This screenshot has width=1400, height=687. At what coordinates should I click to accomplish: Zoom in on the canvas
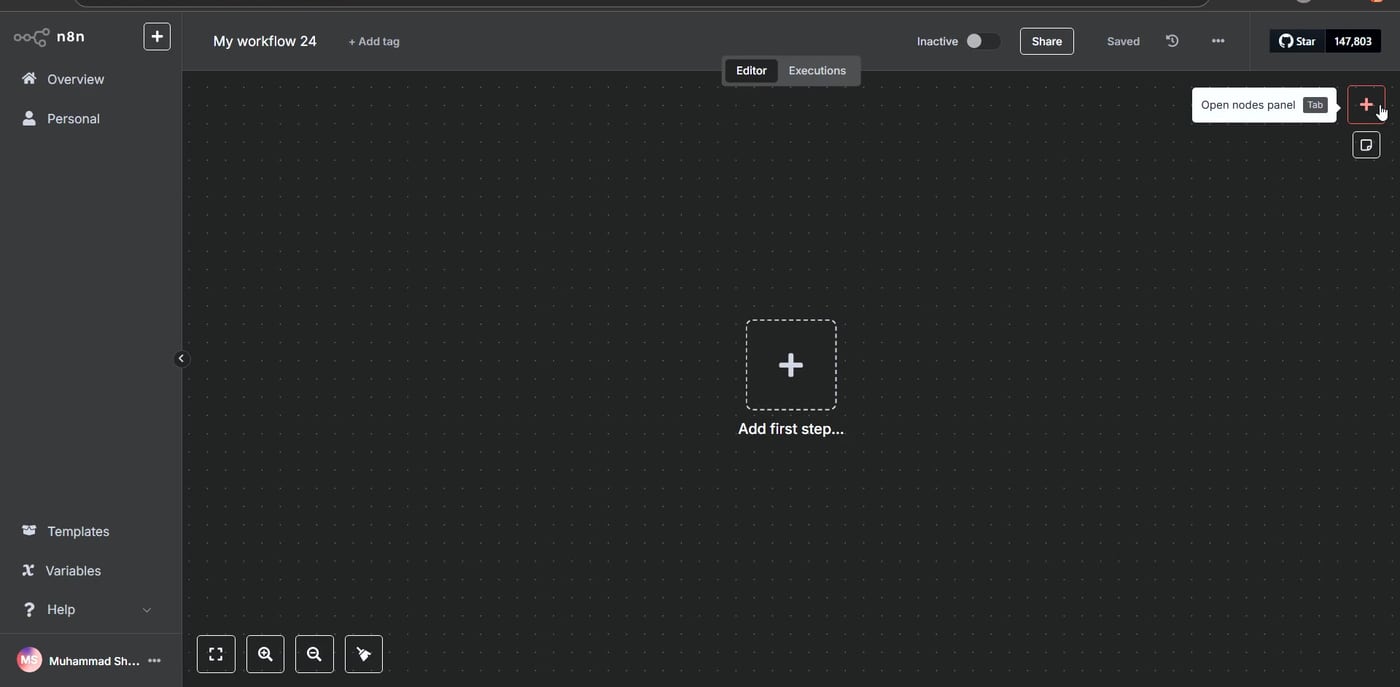coord(265,654)
